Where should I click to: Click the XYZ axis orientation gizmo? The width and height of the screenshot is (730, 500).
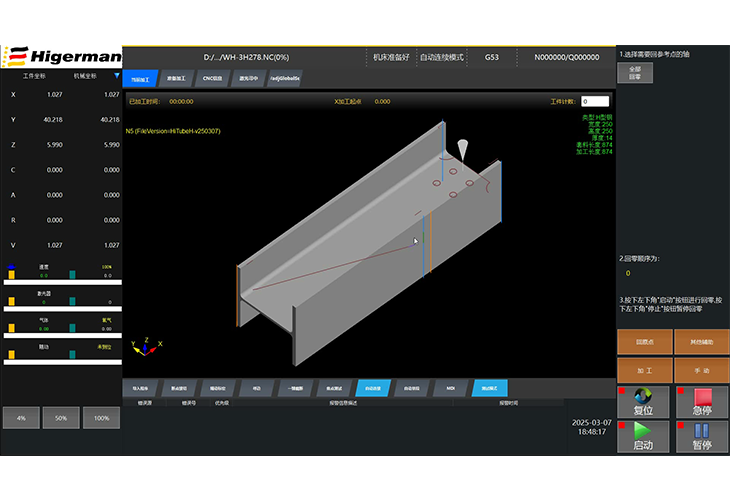[x=146, y=345]
